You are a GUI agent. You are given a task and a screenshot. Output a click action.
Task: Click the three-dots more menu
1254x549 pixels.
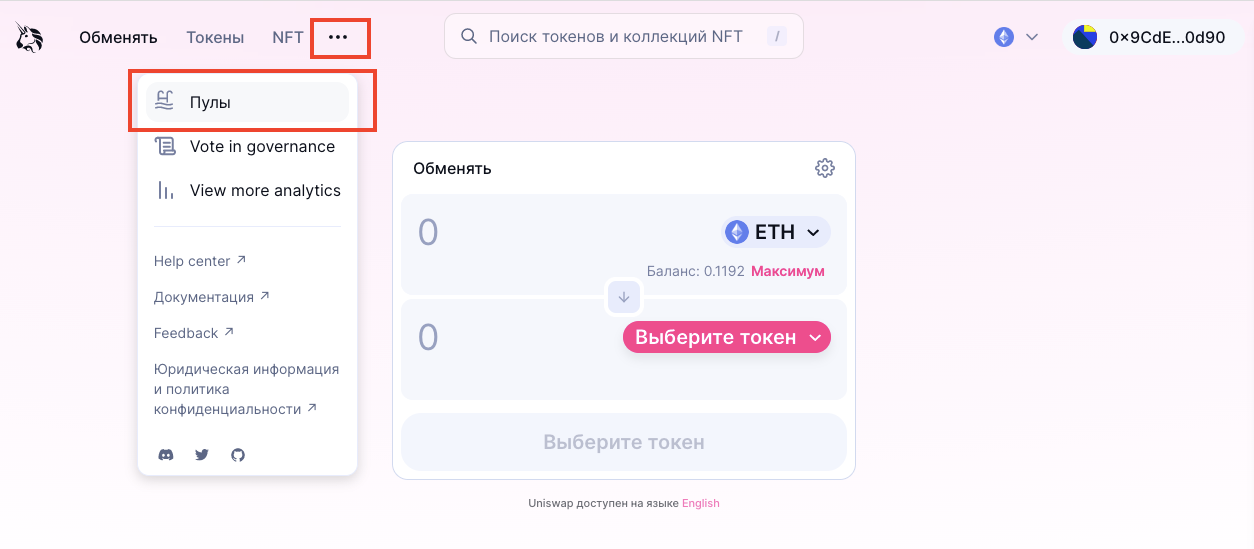click(339, 37)
